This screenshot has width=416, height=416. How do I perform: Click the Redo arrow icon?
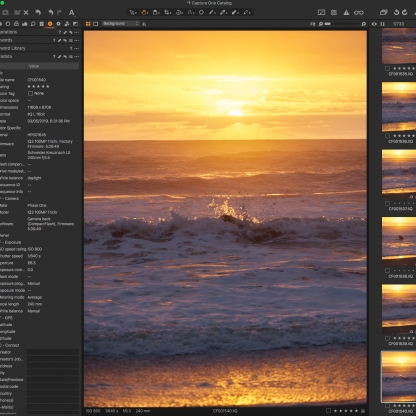(x=59, y=13)
